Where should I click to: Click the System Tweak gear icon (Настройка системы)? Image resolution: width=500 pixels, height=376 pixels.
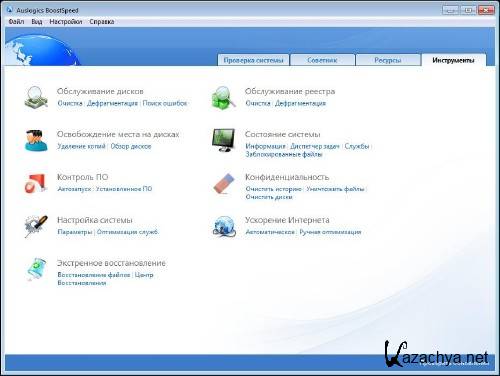click(x=36, y=226)
